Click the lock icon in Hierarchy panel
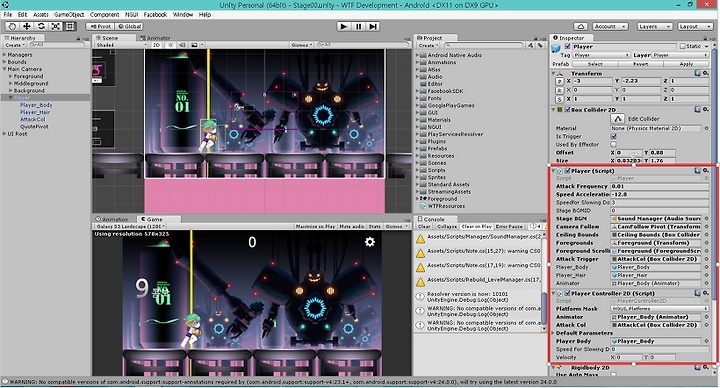Image resolution: width=720 pixels, height=388 pixels. tap(79, 39)
